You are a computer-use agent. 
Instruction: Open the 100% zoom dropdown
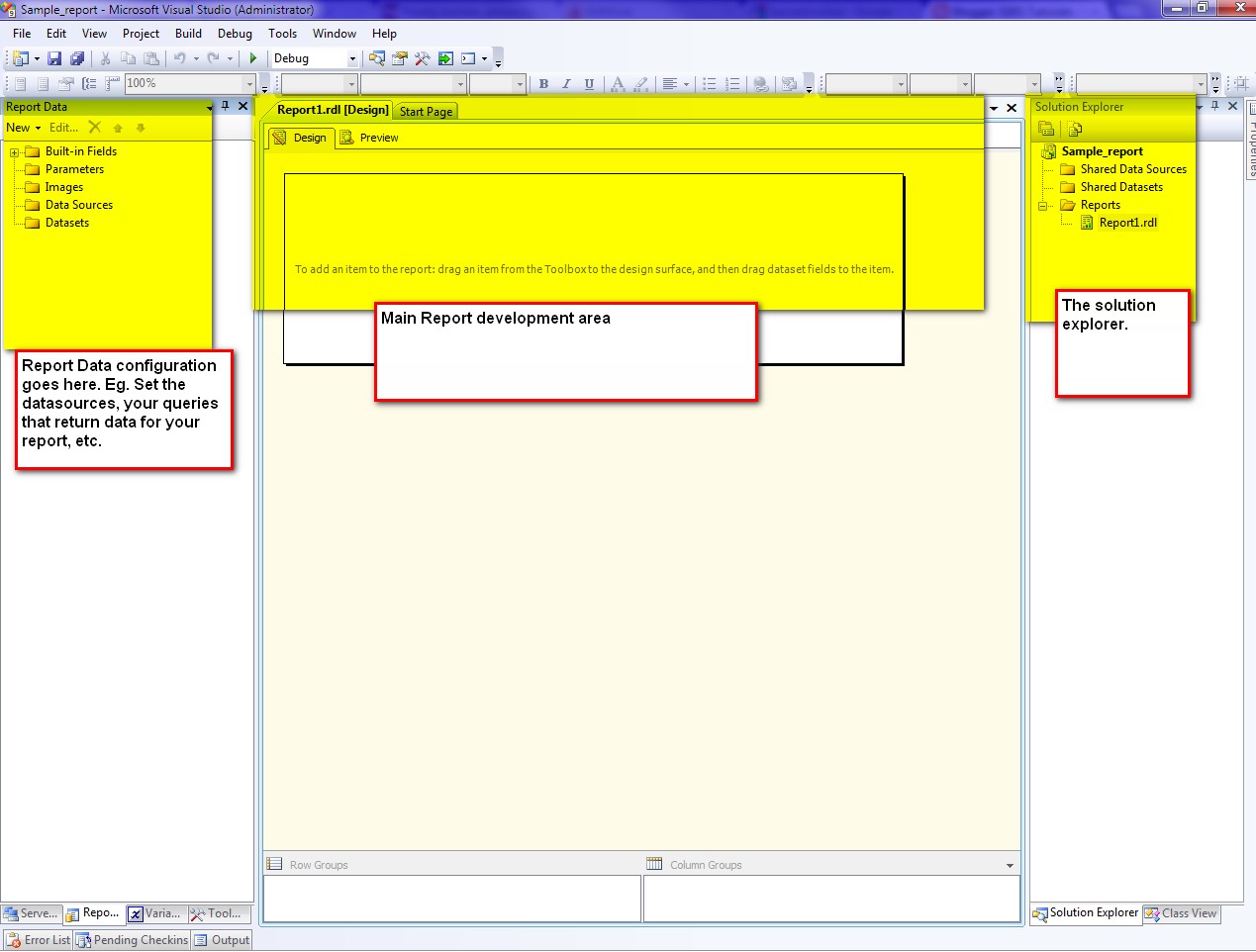point(249,84)
